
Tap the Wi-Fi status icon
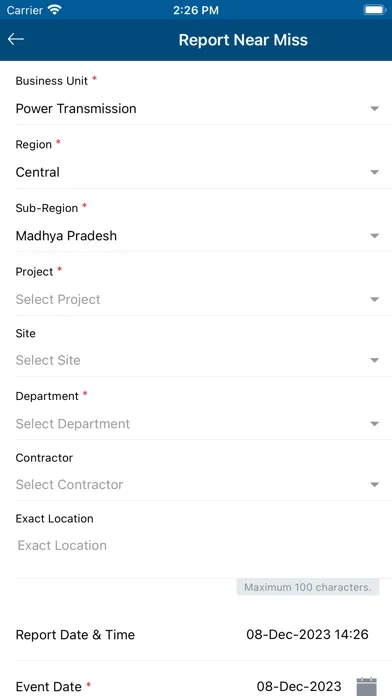(x=55, y=10)
